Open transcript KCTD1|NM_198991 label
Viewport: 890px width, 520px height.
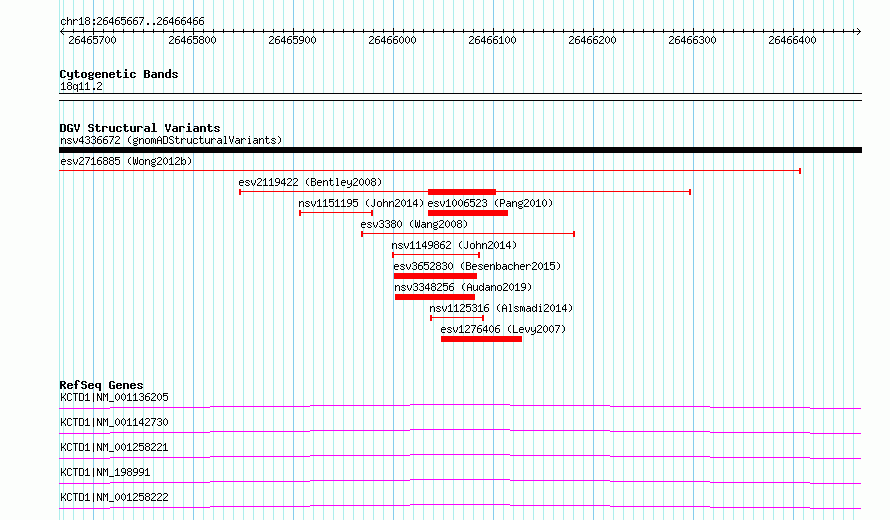(105, 472)
